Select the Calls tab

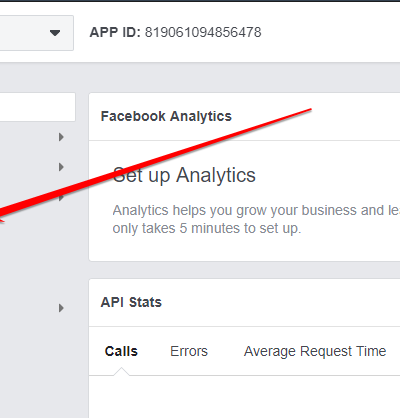point(121,351)
